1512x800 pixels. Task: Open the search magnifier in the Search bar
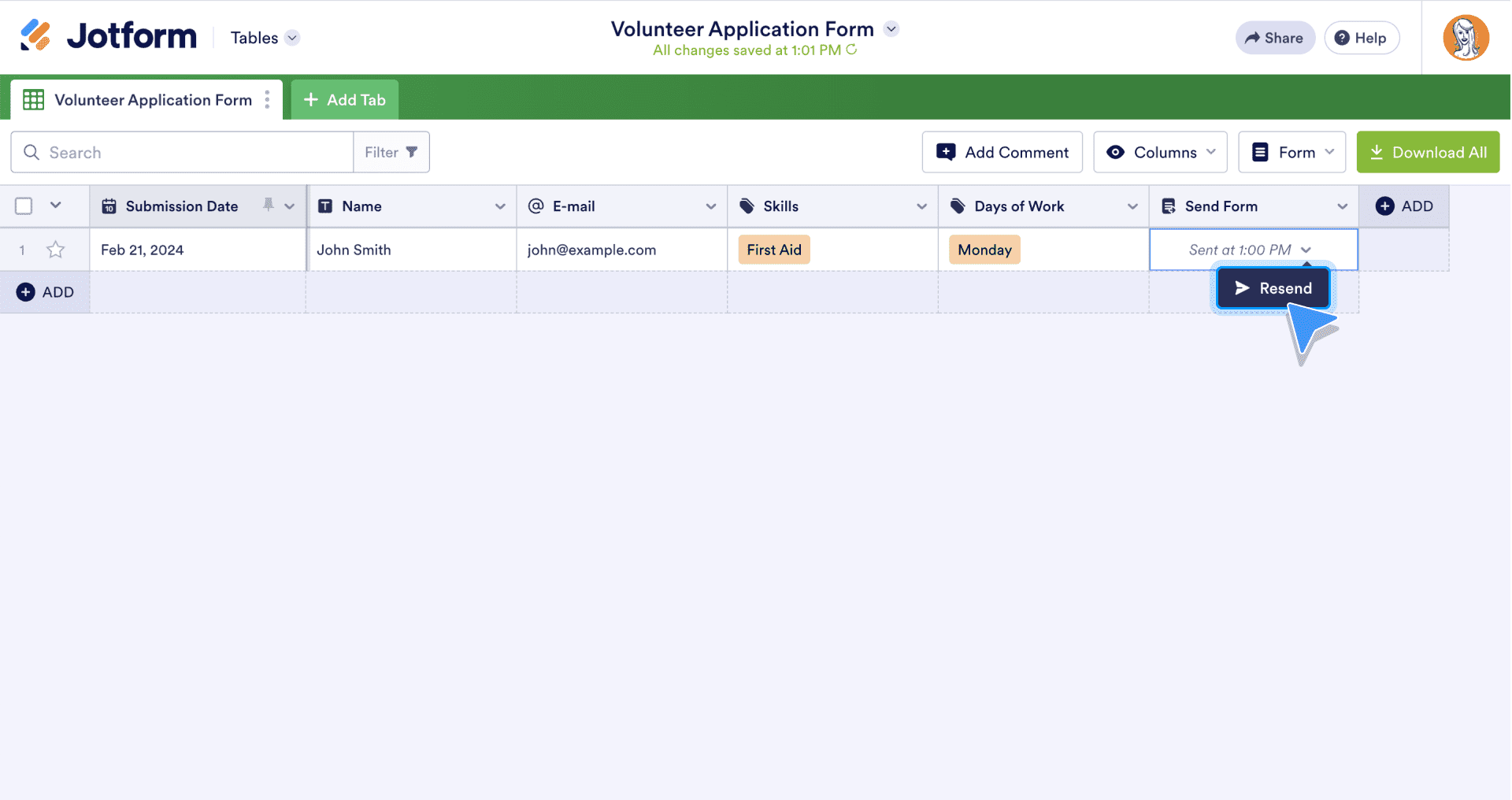pos(31,152)
